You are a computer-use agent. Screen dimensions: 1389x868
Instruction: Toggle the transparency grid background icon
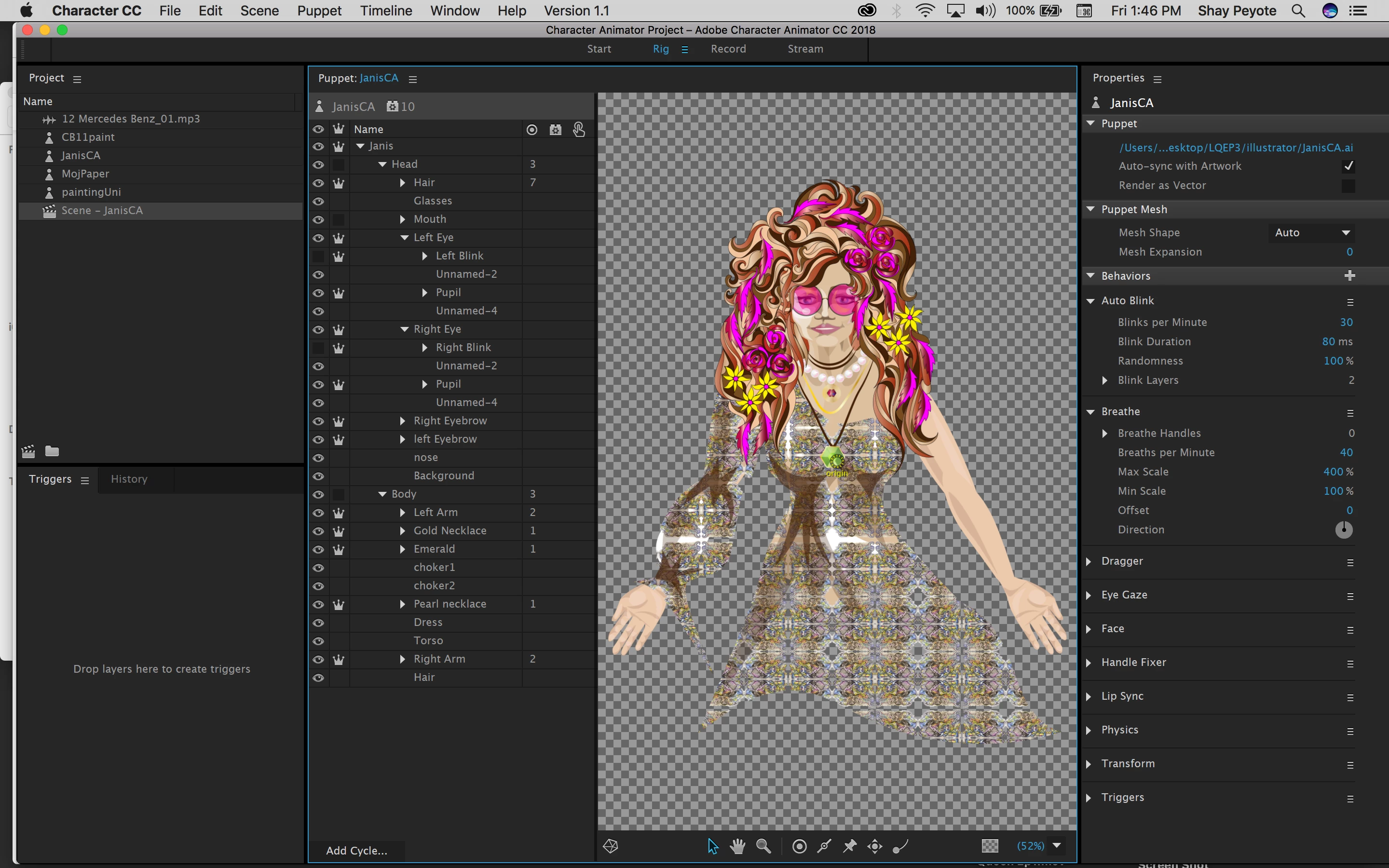click(x=990, y=846)
